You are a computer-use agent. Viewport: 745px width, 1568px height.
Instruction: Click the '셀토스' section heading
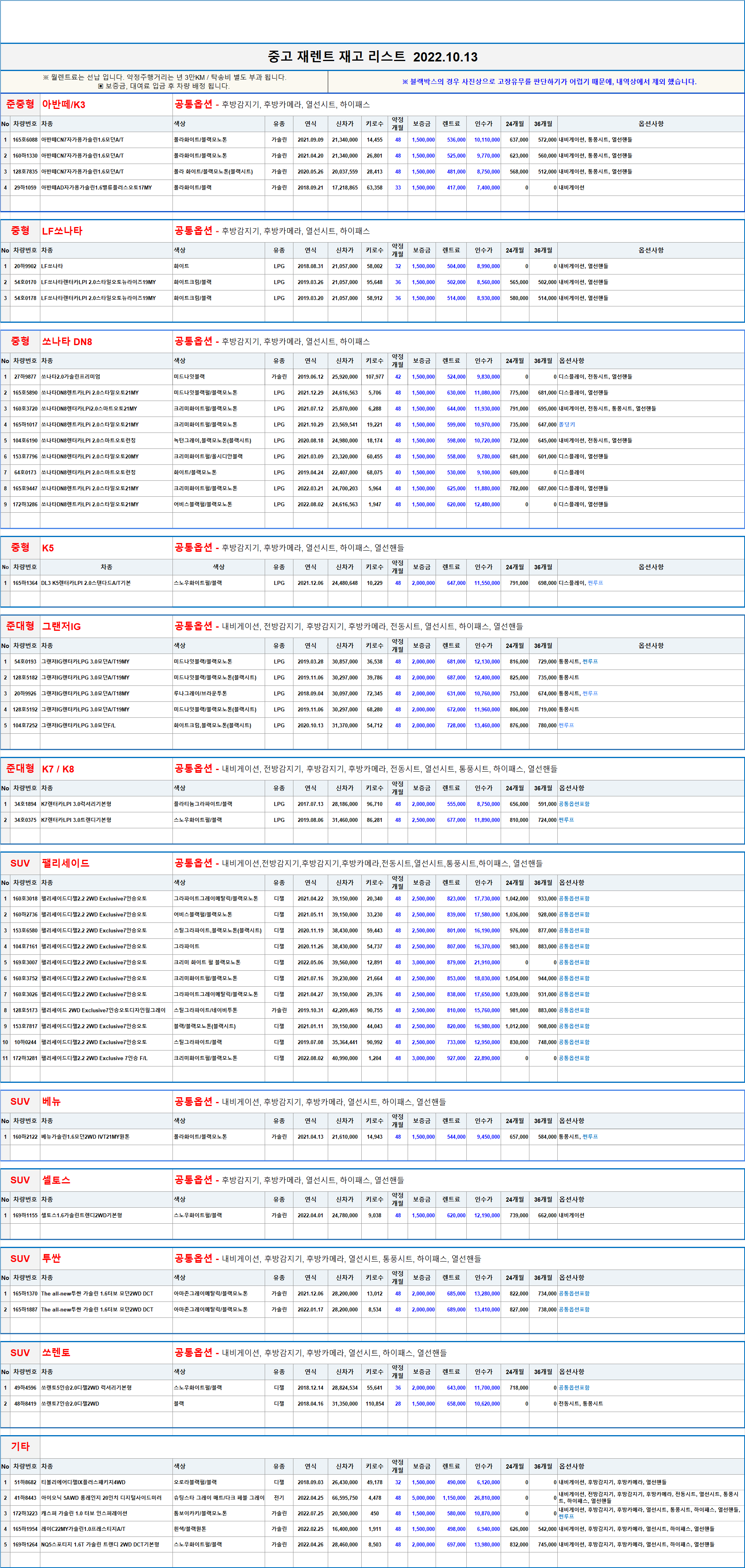56,1180
